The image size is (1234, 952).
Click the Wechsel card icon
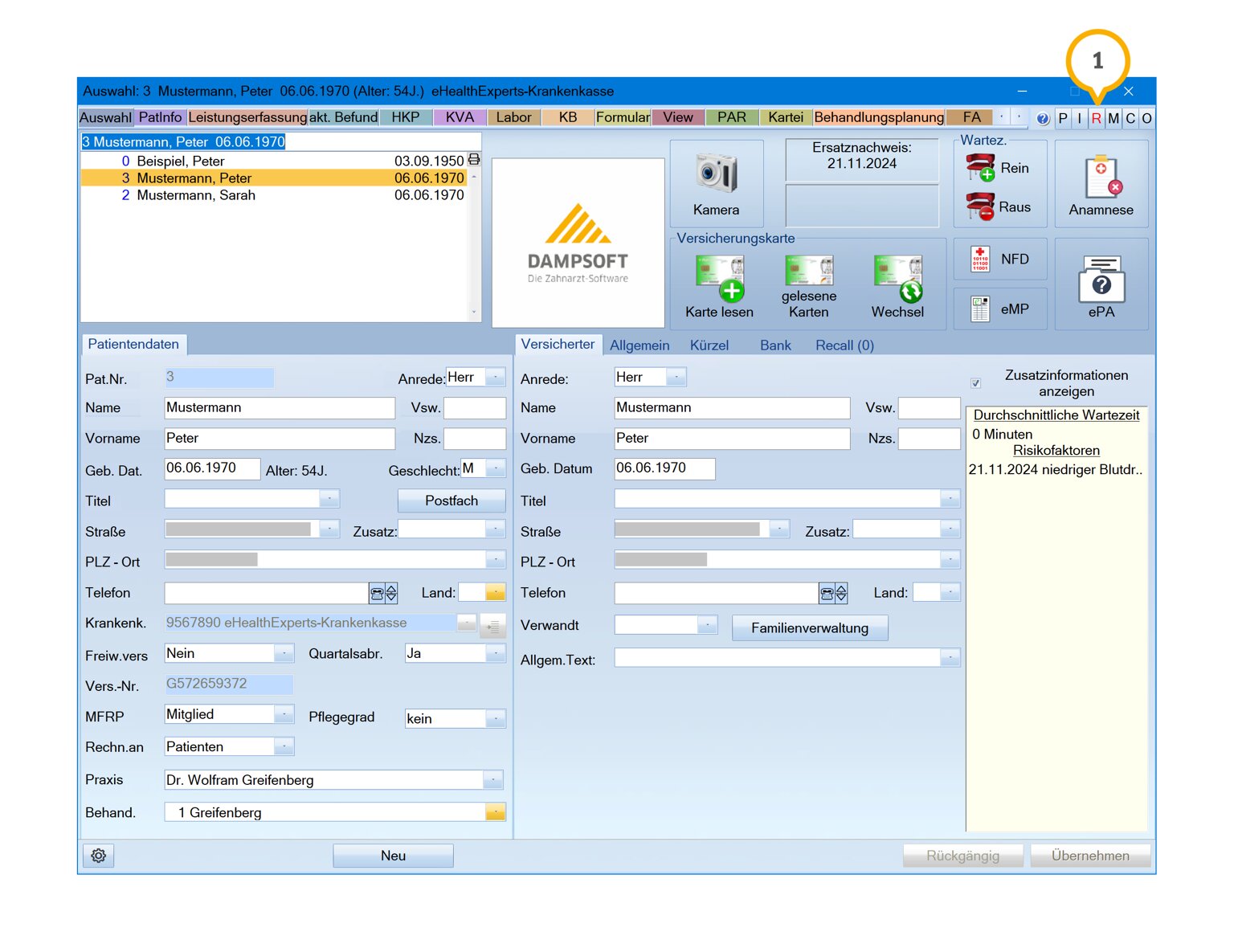point(897,287)
